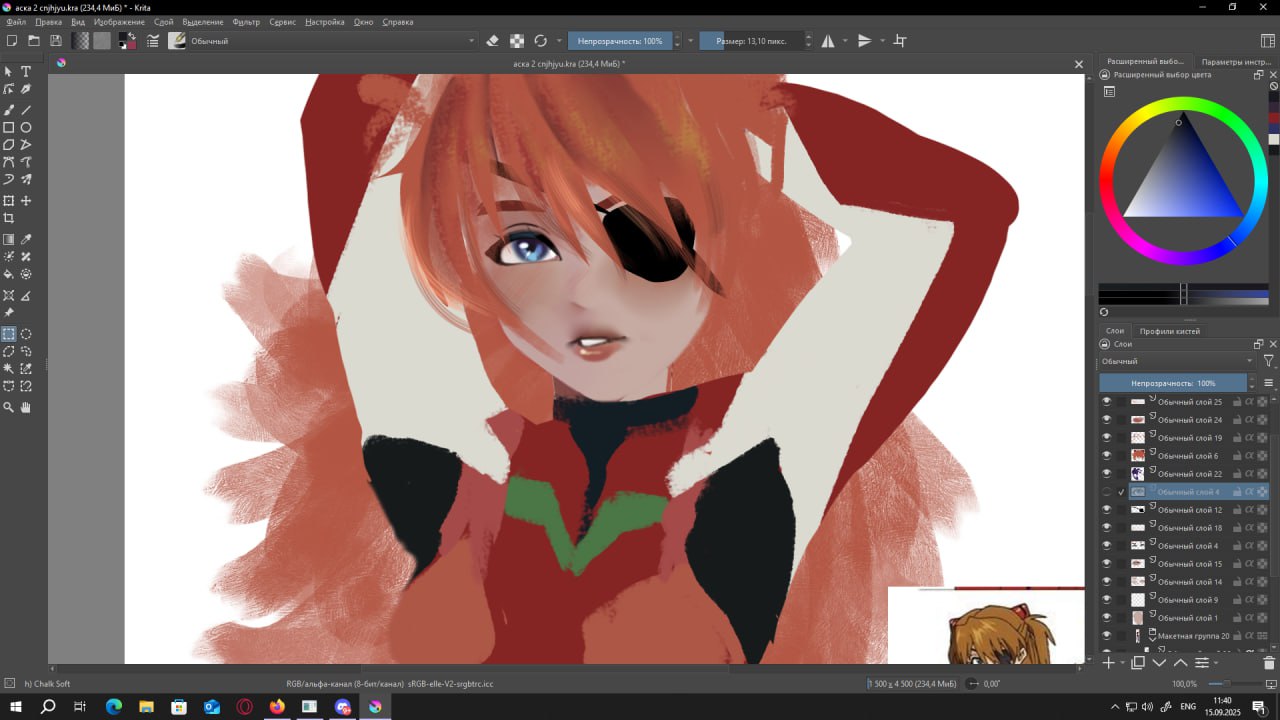The image size is (1280, 720).
Task: Close the document tab аска 2
Action: [x=1079, y=64]
